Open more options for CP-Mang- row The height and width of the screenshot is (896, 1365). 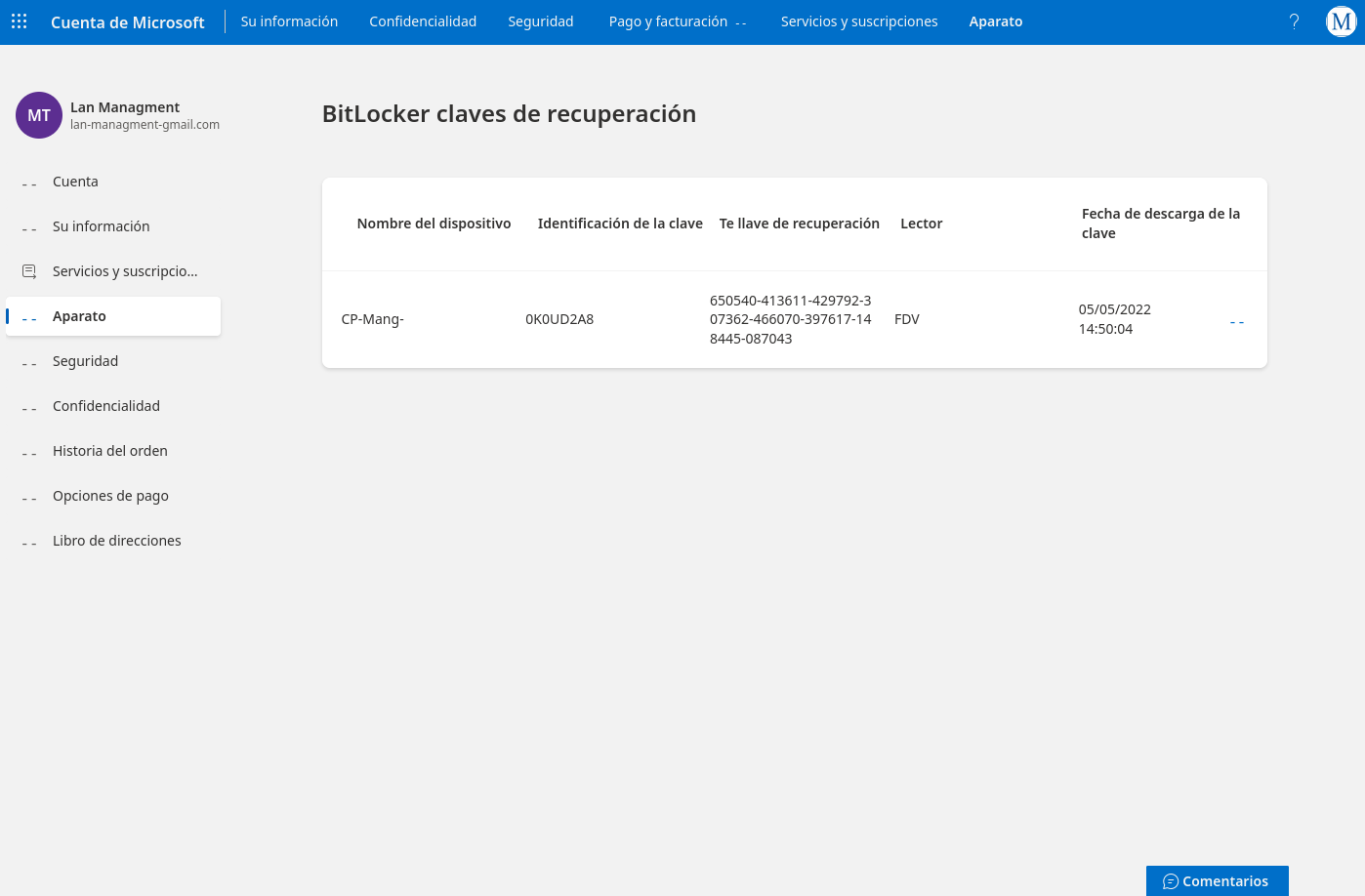(x=1237, y=322)
